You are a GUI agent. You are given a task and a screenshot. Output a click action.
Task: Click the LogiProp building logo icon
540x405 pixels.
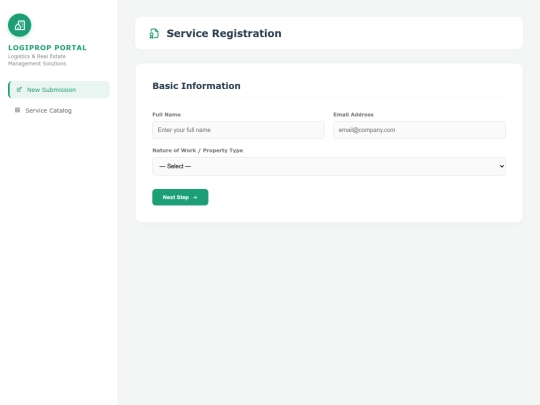(x=20, y=25)
